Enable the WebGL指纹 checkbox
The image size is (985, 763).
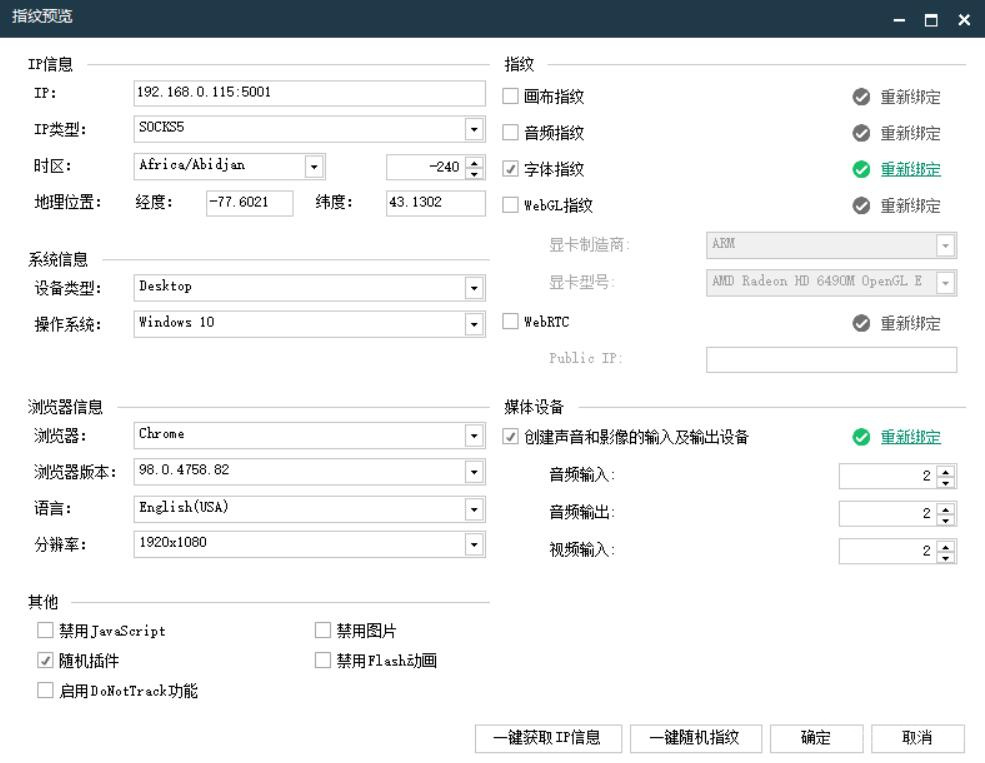(510, 205)
